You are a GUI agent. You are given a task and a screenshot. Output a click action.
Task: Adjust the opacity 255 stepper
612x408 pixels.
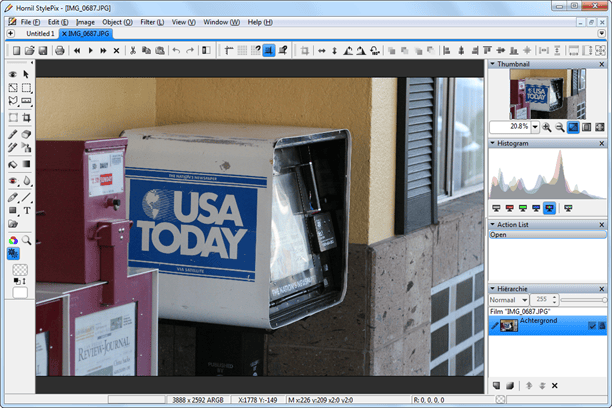554,300
